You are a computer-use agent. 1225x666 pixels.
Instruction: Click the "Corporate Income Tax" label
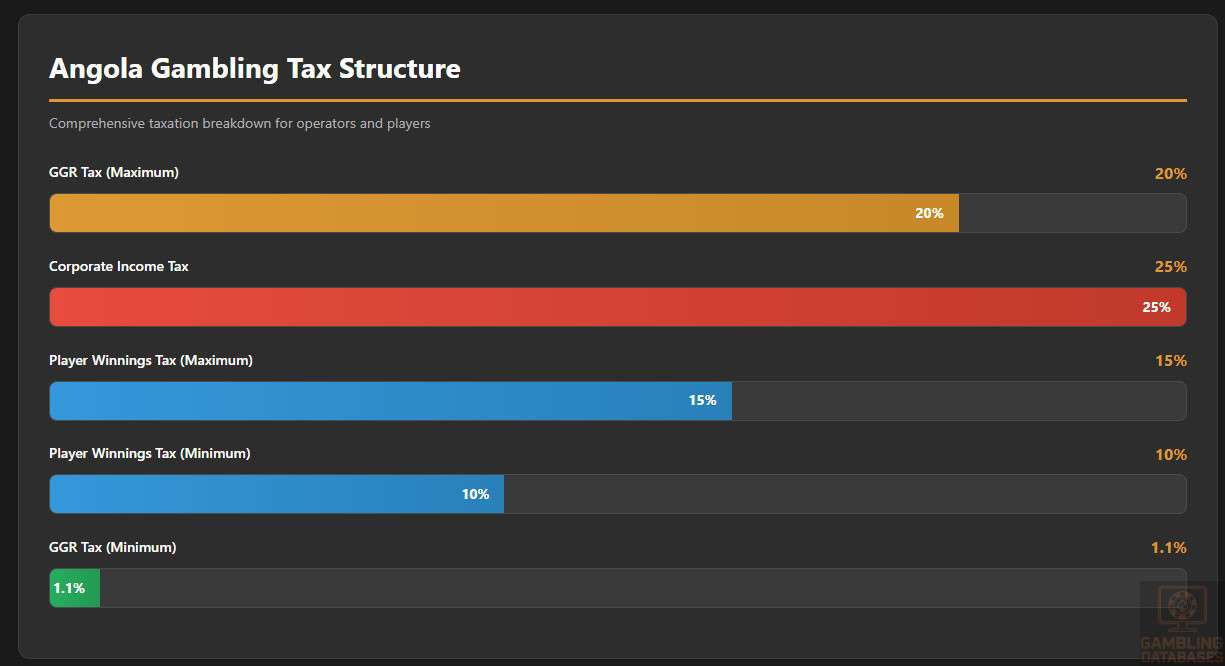tap(119, 267)
